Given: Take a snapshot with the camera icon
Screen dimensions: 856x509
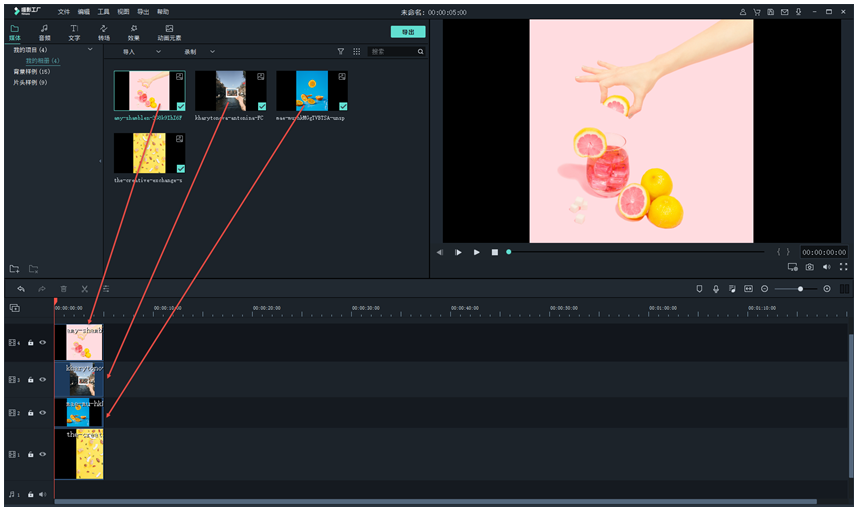Looking at the screenshot, I should click(x=809, y=268).
